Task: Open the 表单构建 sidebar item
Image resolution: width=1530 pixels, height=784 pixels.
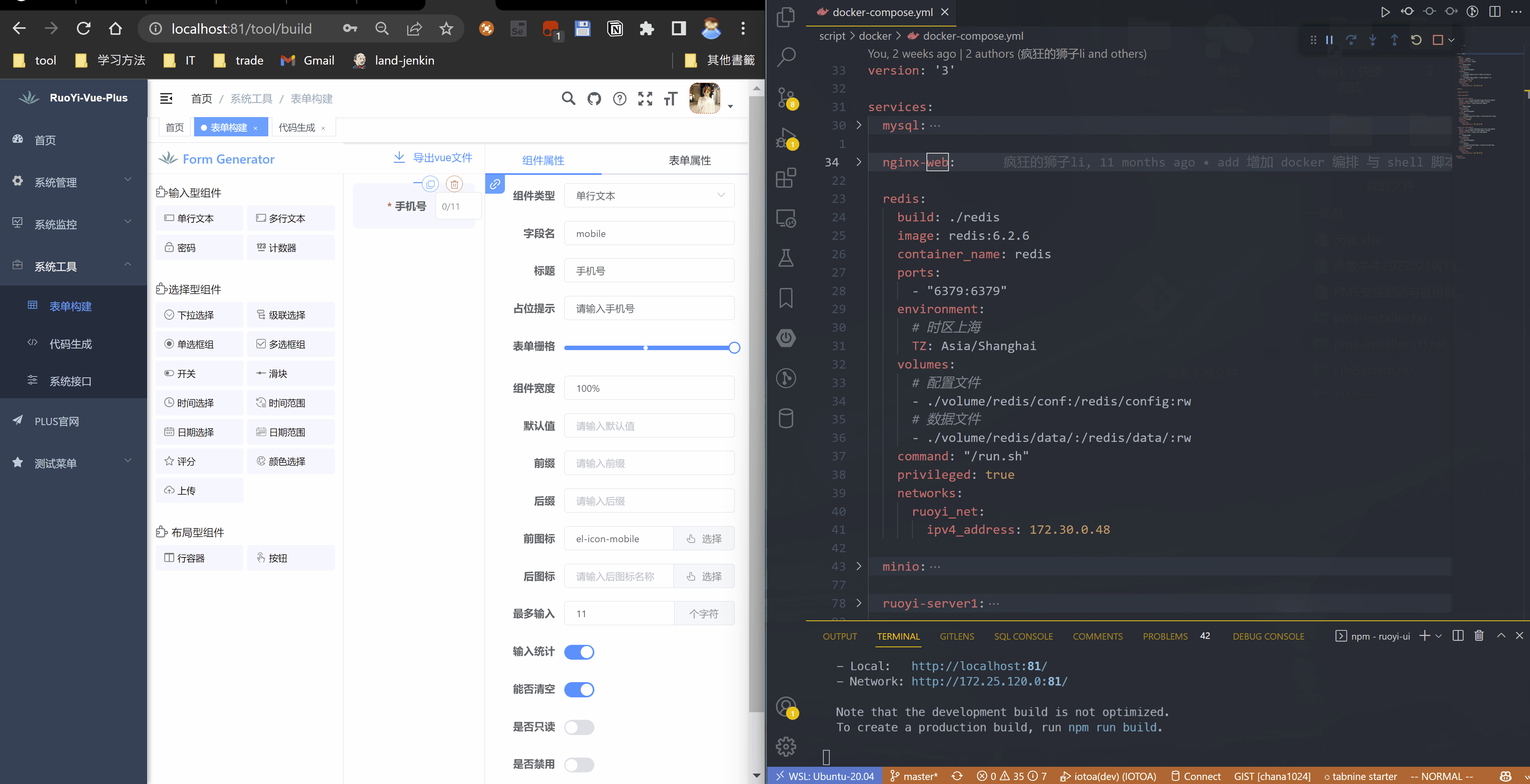Action: coord(74,306)
